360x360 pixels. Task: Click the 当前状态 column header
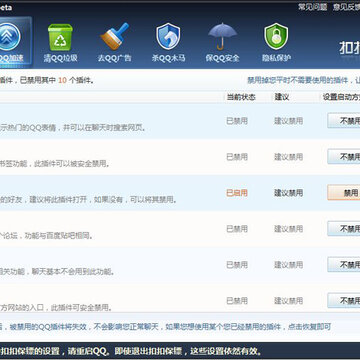(x=241, y=97)
